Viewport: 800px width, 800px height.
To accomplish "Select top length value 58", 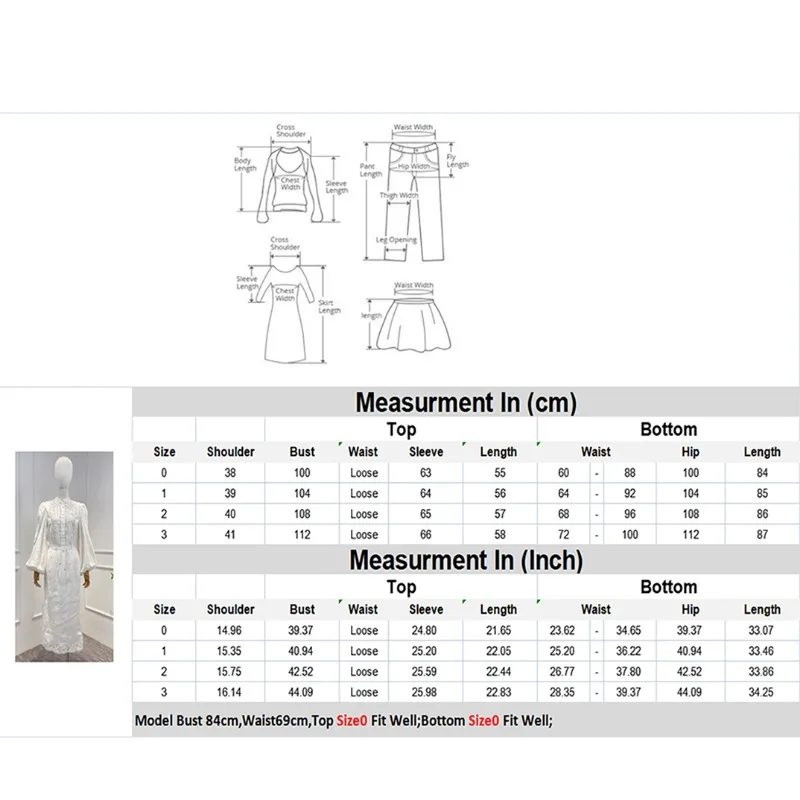I will [x=500, y=535].
